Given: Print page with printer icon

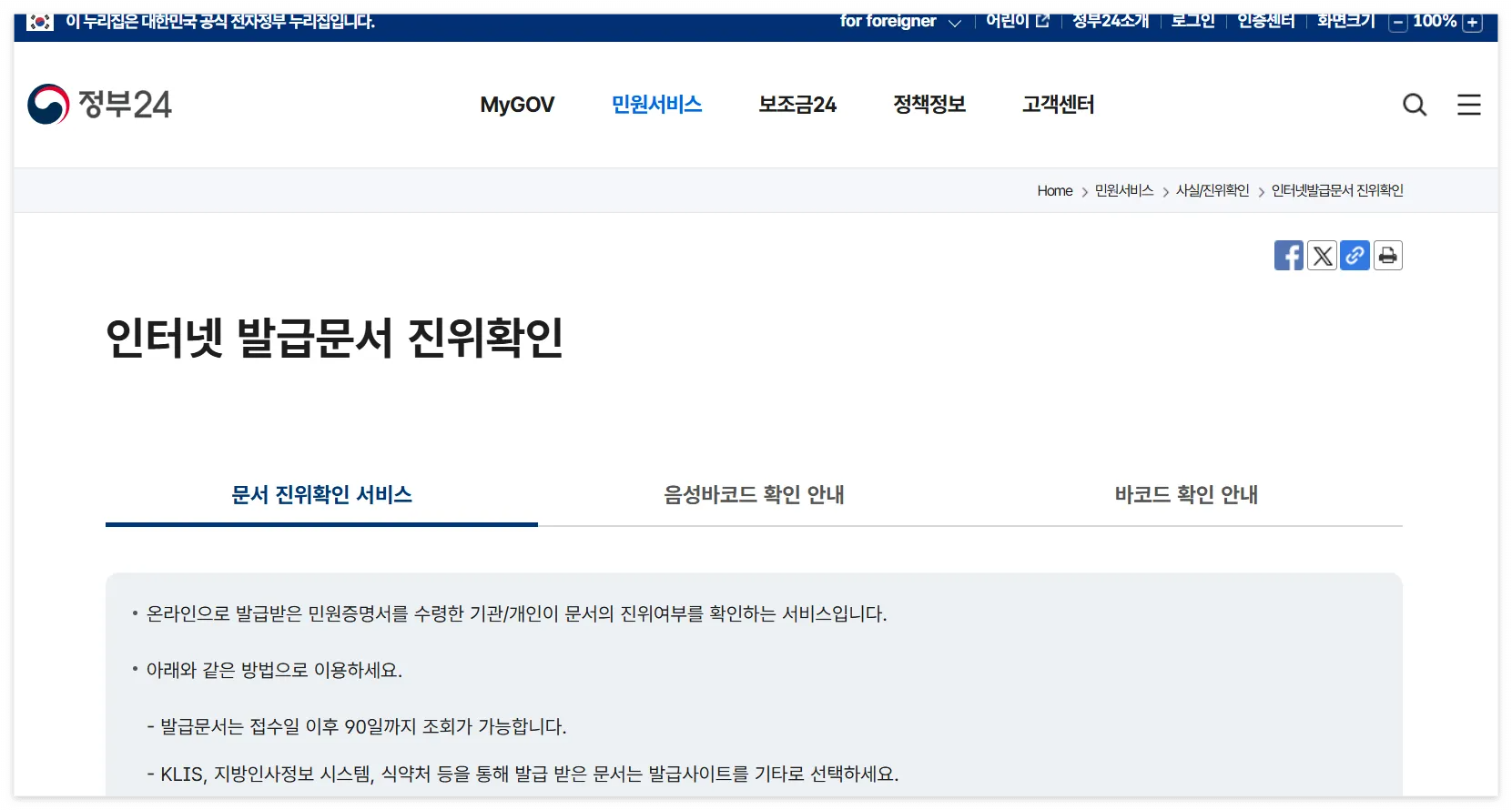Looking at the screenshot, I should (x=1387, y=256).
